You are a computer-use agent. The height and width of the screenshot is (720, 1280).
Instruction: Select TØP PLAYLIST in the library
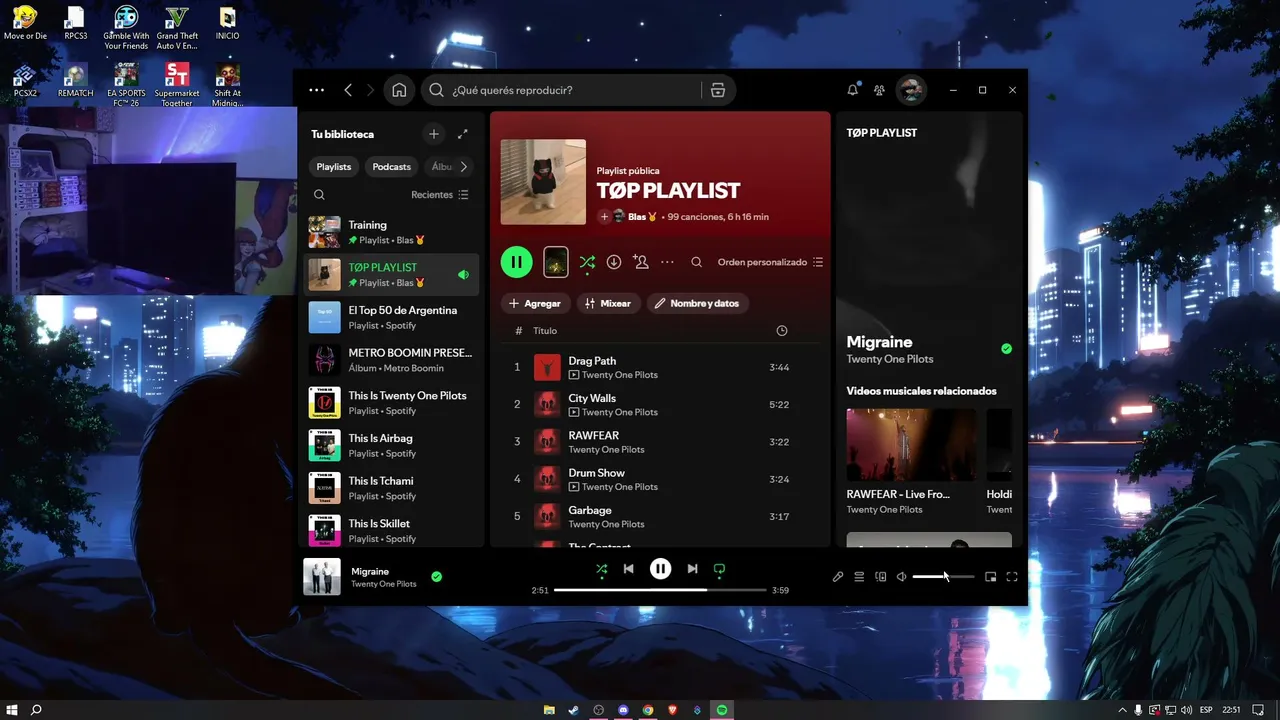click(391, 274)
